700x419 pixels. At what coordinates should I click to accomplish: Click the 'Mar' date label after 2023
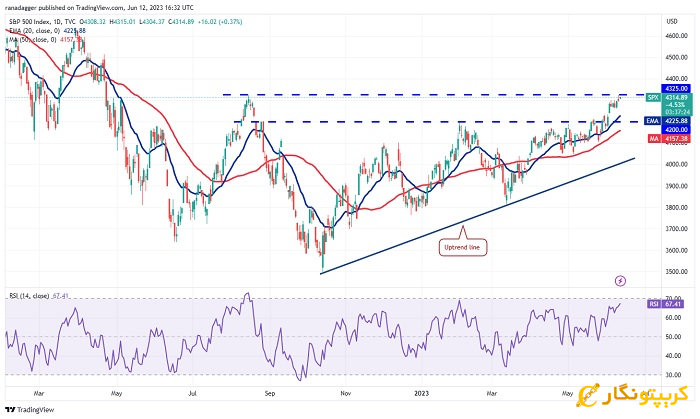coord(492,394)
